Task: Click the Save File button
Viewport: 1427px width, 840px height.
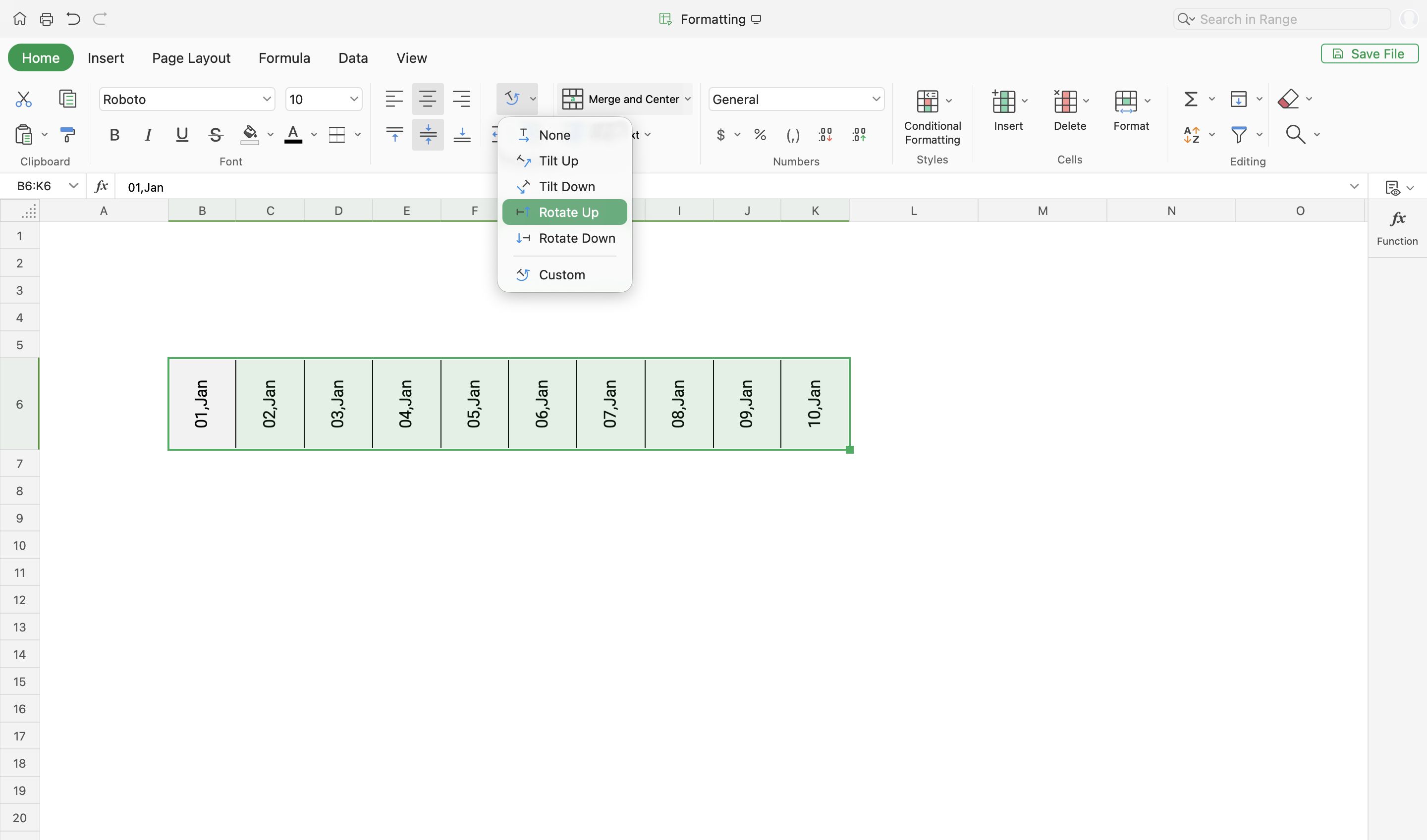Action: [1369, 54]
